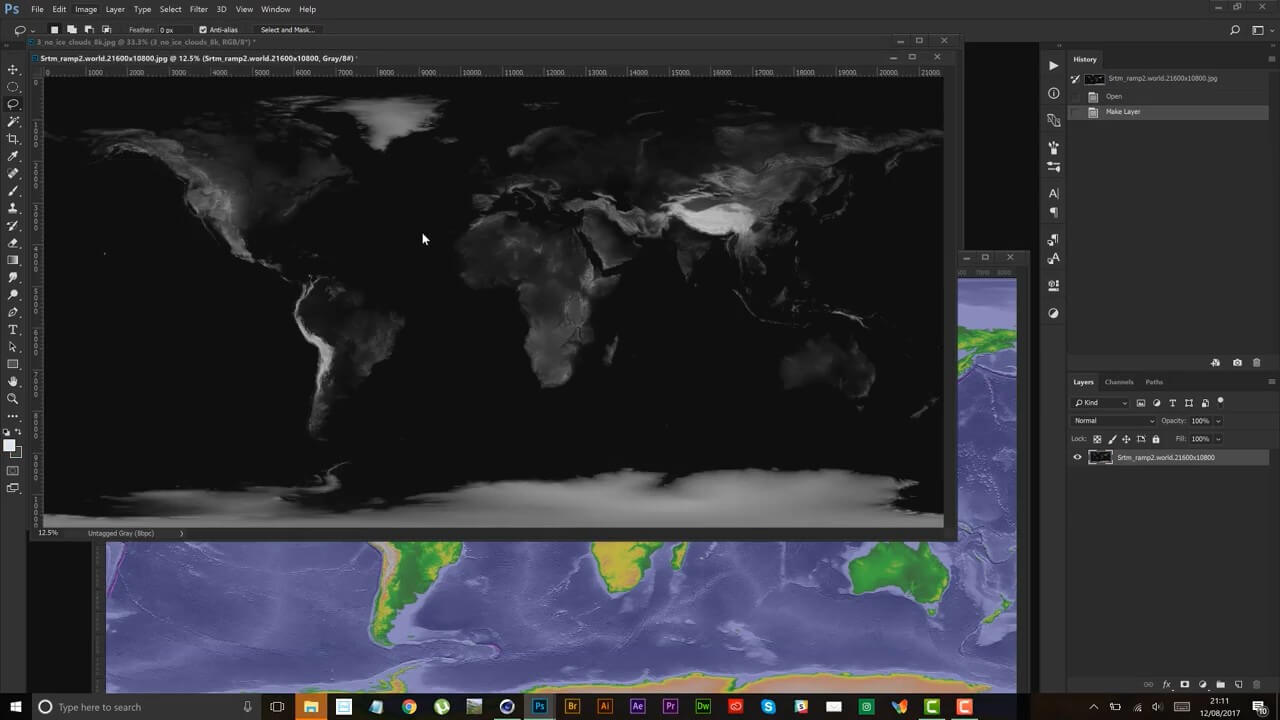Select the Move tool

point(13,70)
